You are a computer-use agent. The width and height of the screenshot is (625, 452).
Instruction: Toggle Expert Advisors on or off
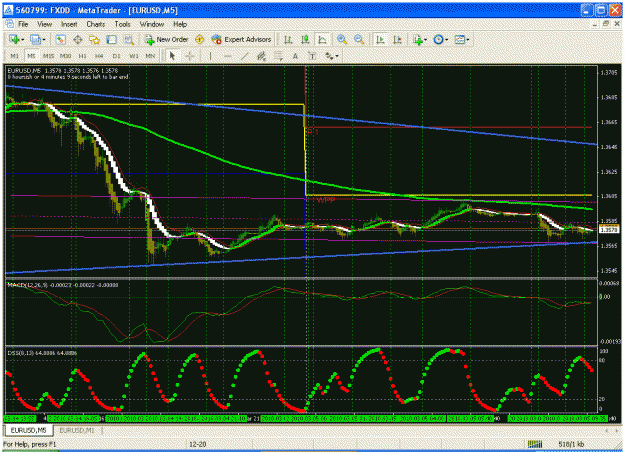coord(242,39)
